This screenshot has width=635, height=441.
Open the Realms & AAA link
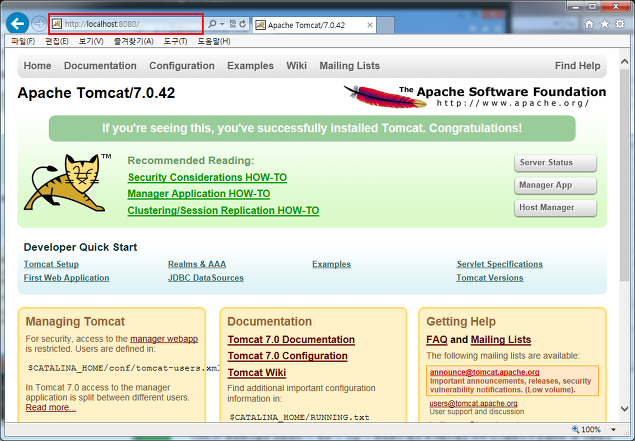(197, 264)
